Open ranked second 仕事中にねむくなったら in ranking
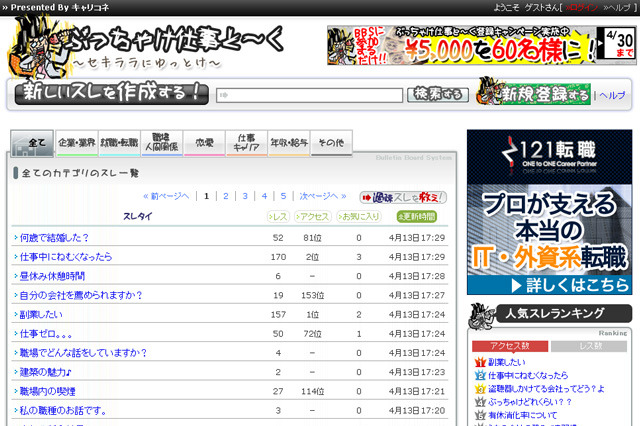This screenshot has height=426, width=640. [x=528, y=375]
